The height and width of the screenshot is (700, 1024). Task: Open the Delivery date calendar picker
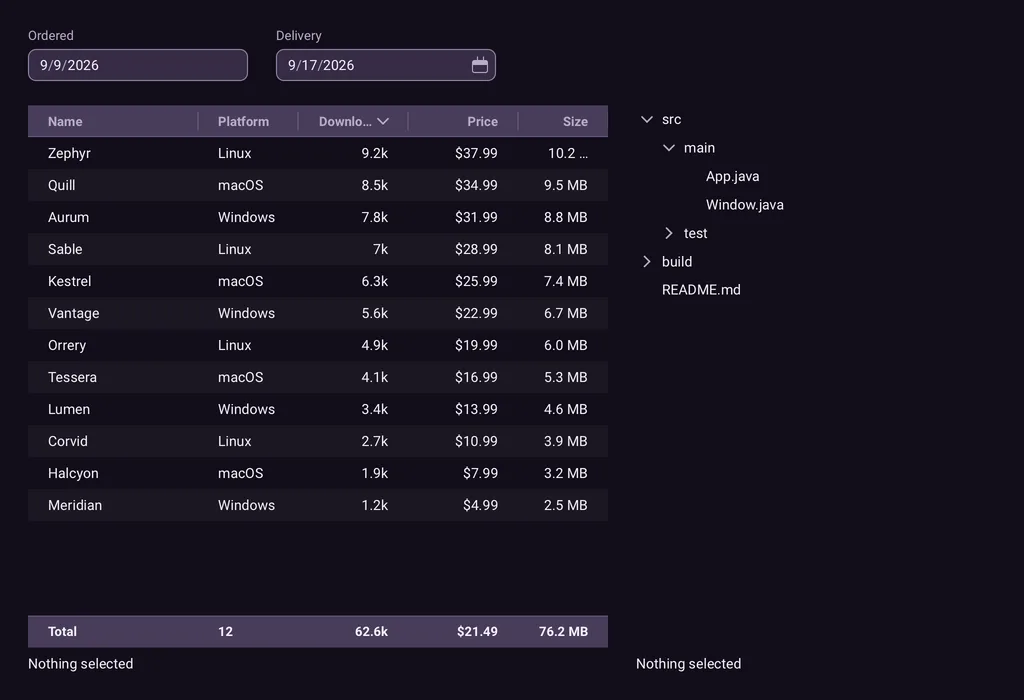(479, 65)
